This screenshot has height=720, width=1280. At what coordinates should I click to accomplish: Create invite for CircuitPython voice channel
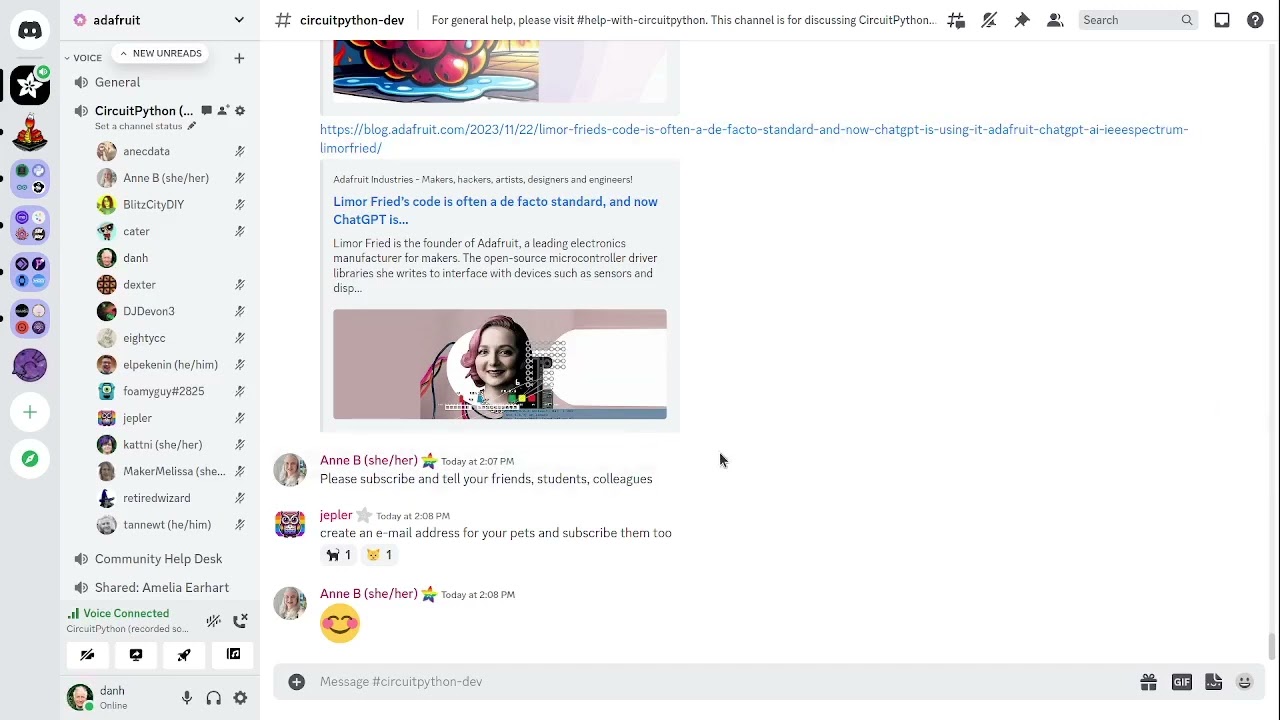223,111
